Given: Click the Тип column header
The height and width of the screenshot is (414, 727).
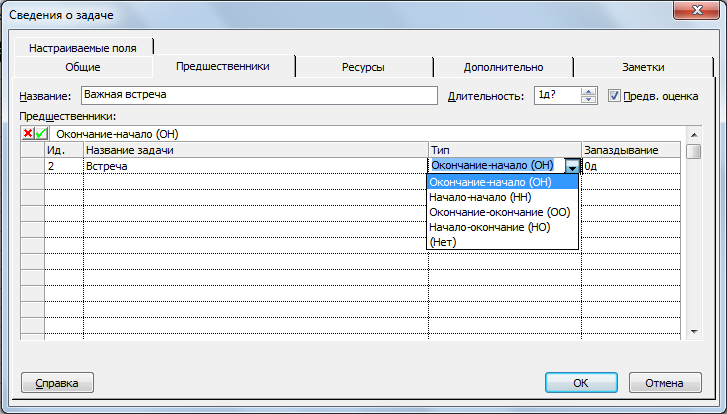Looking at the screenshot, I should pos(505,150).
